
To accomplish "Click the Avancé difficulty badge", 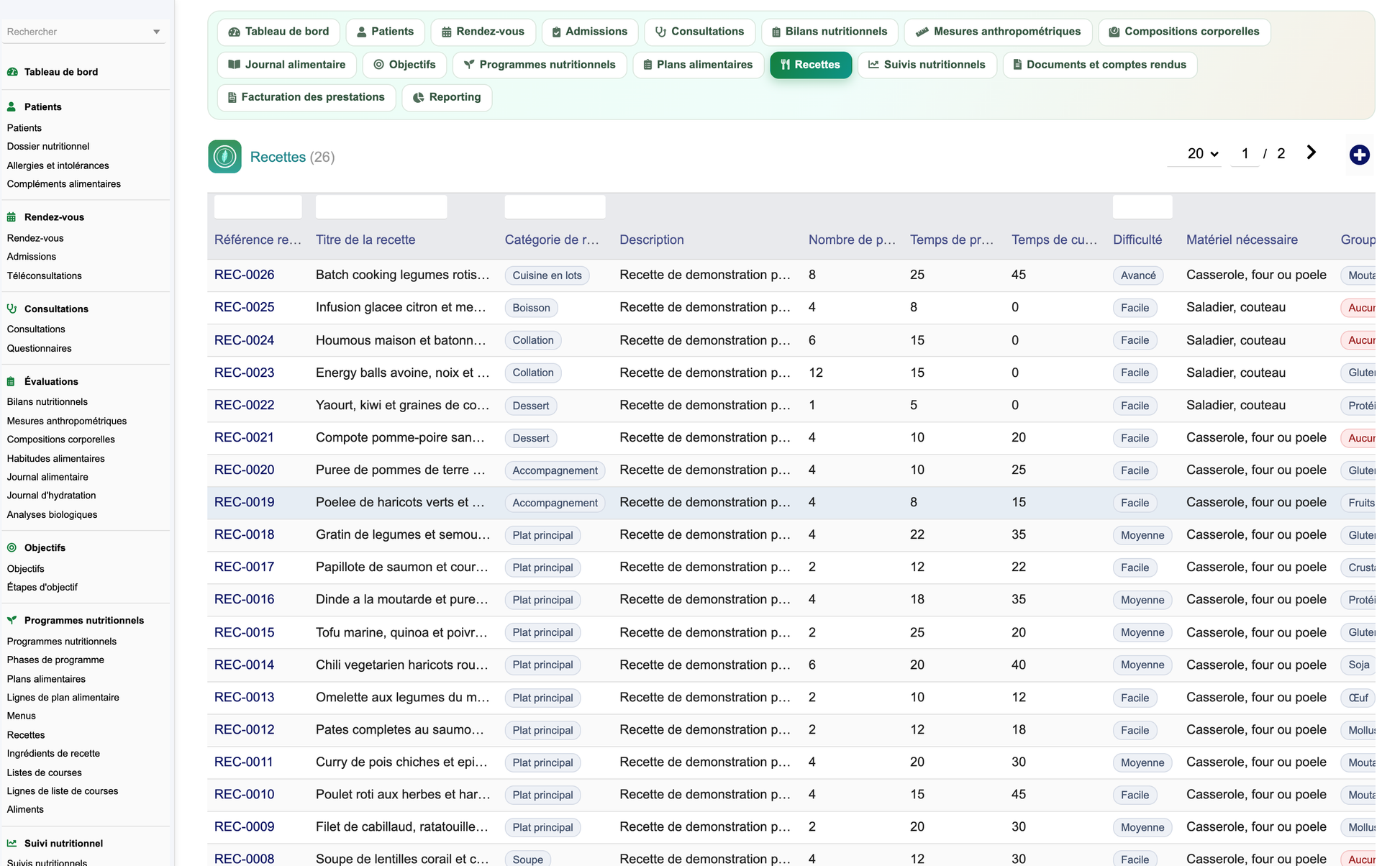I will (1138, 275).
